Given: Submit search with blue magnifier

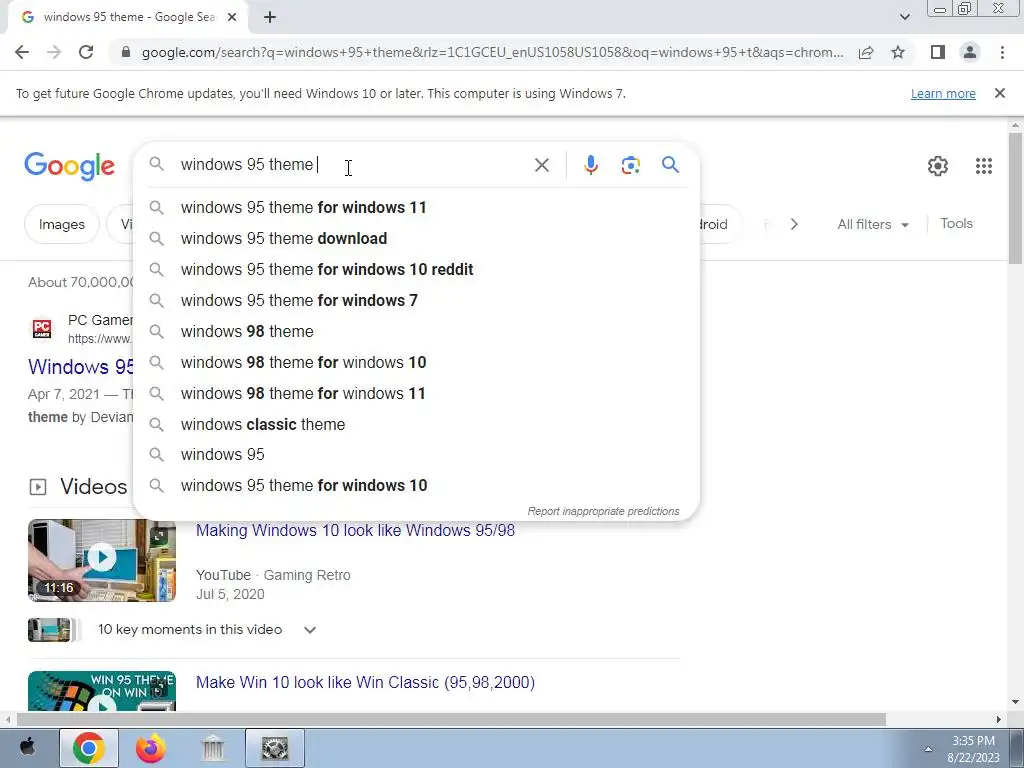Looking at the screenshot, I should [671, 165].
